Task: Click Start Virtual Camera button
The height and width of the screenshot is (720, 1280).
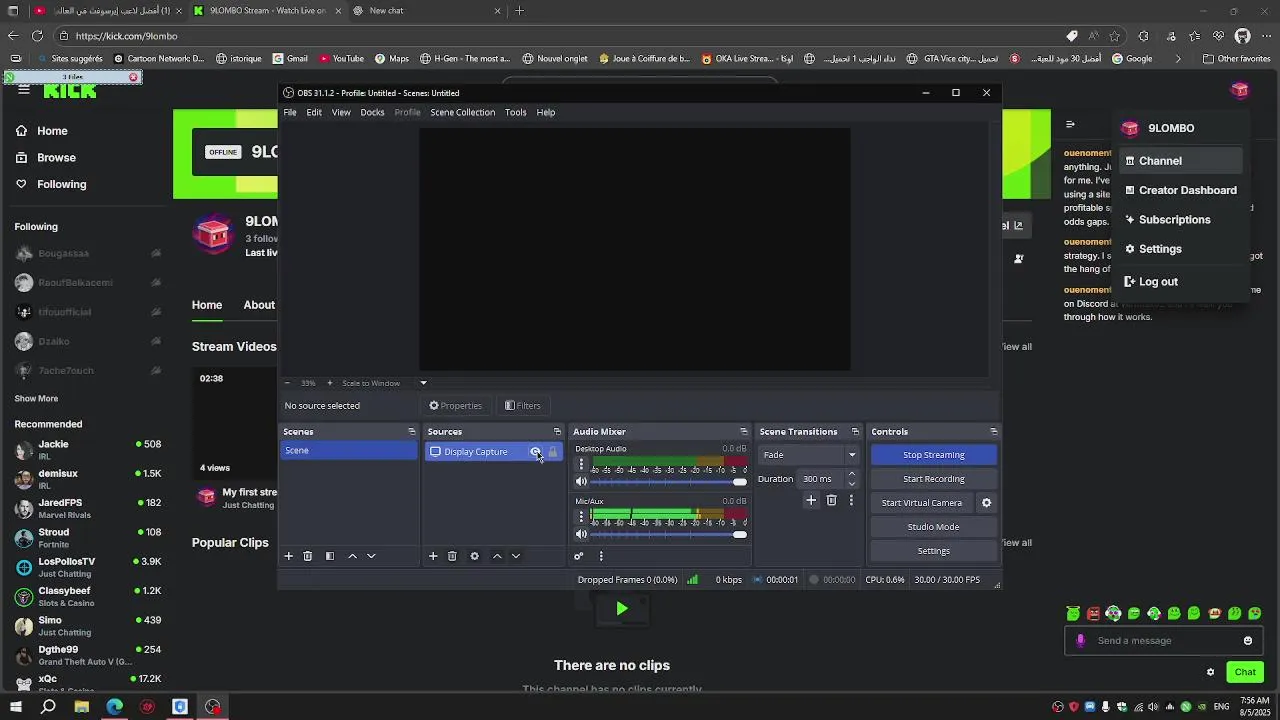Action: click(x=922, y=503)
